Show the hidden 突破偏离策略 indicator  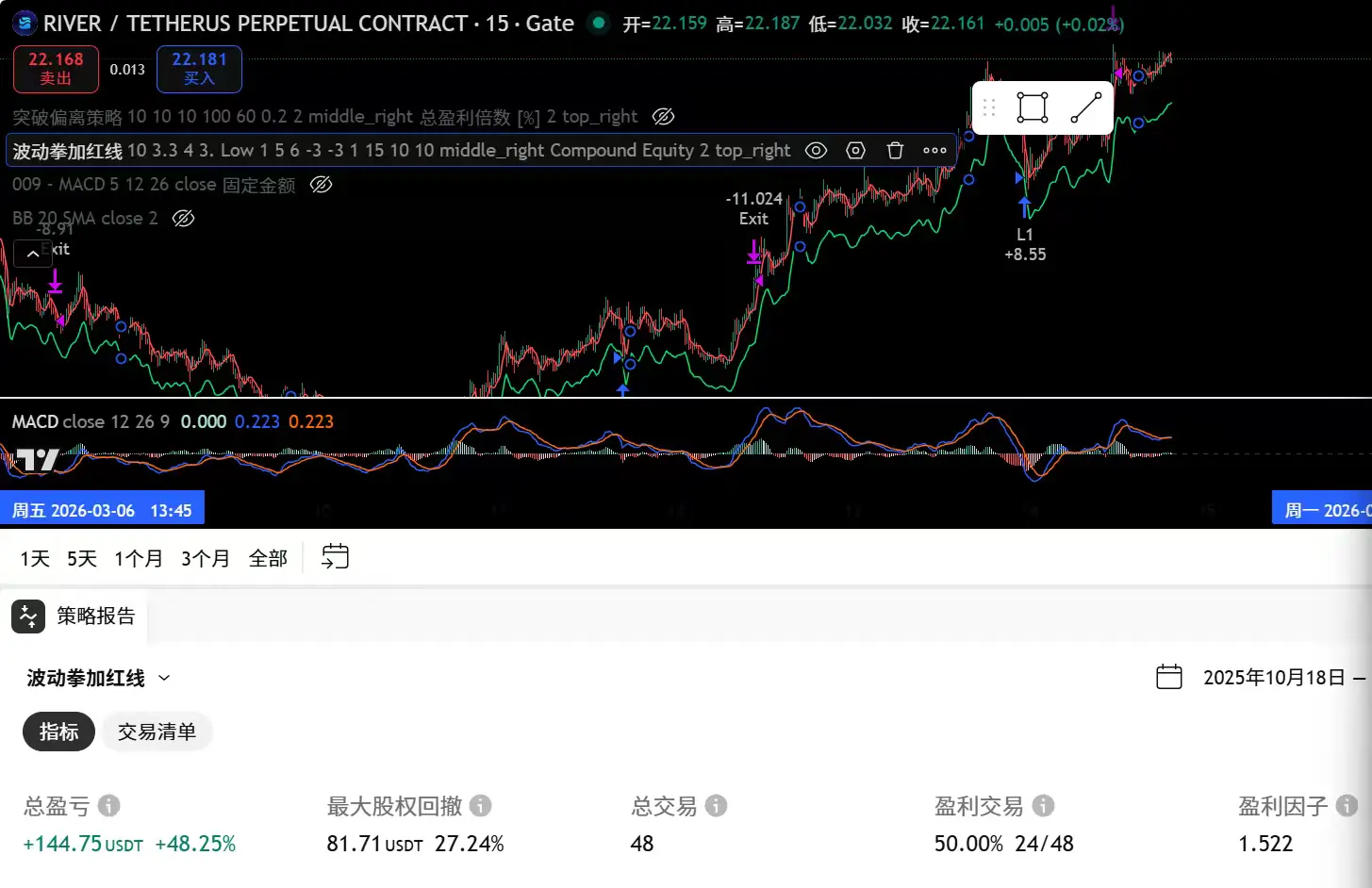coord(664,117)
